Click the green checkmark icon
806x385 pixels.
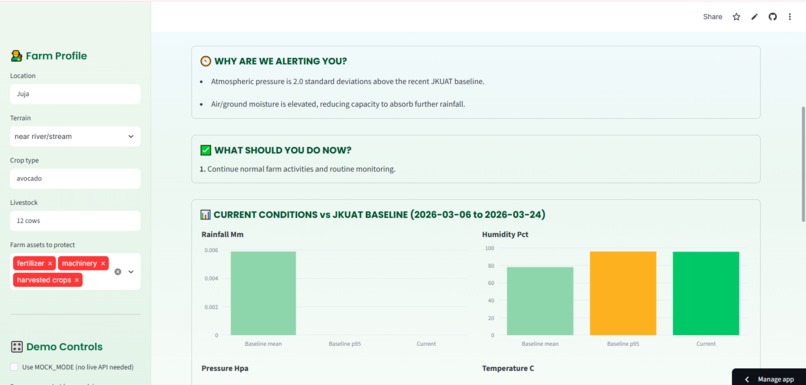tap(206, 150)
